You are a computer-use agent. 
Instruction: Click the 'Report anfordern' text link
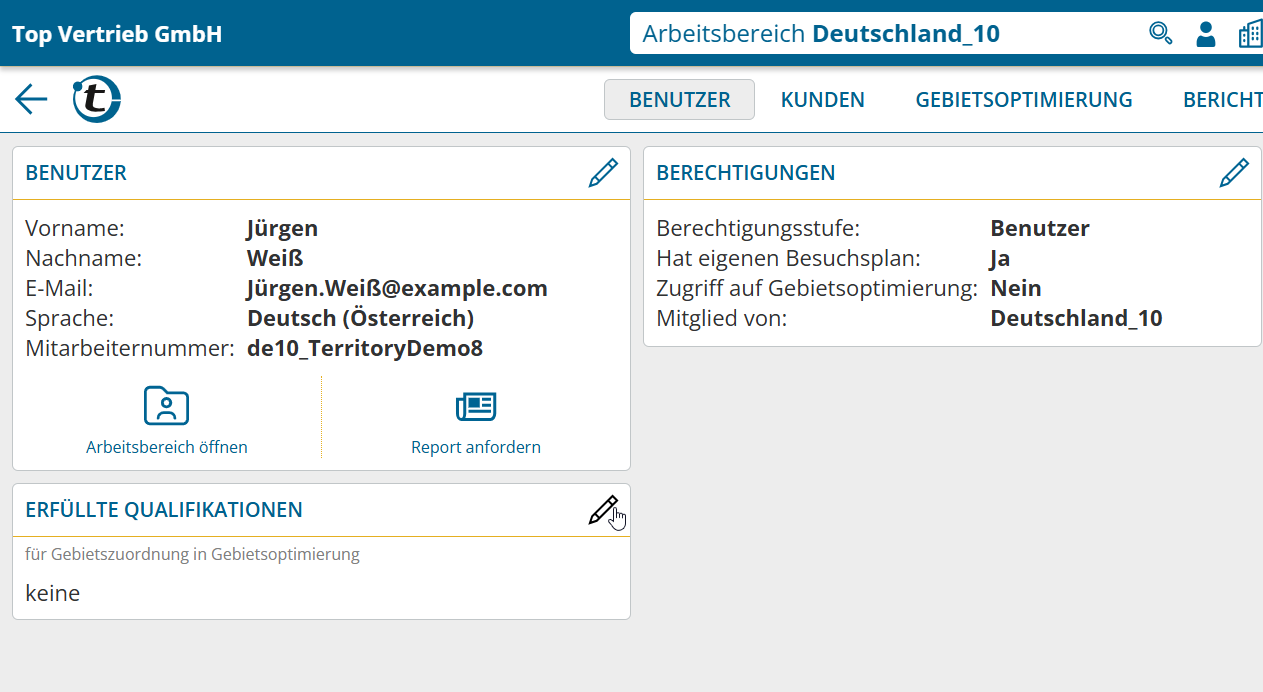click(x=476, y=447)
